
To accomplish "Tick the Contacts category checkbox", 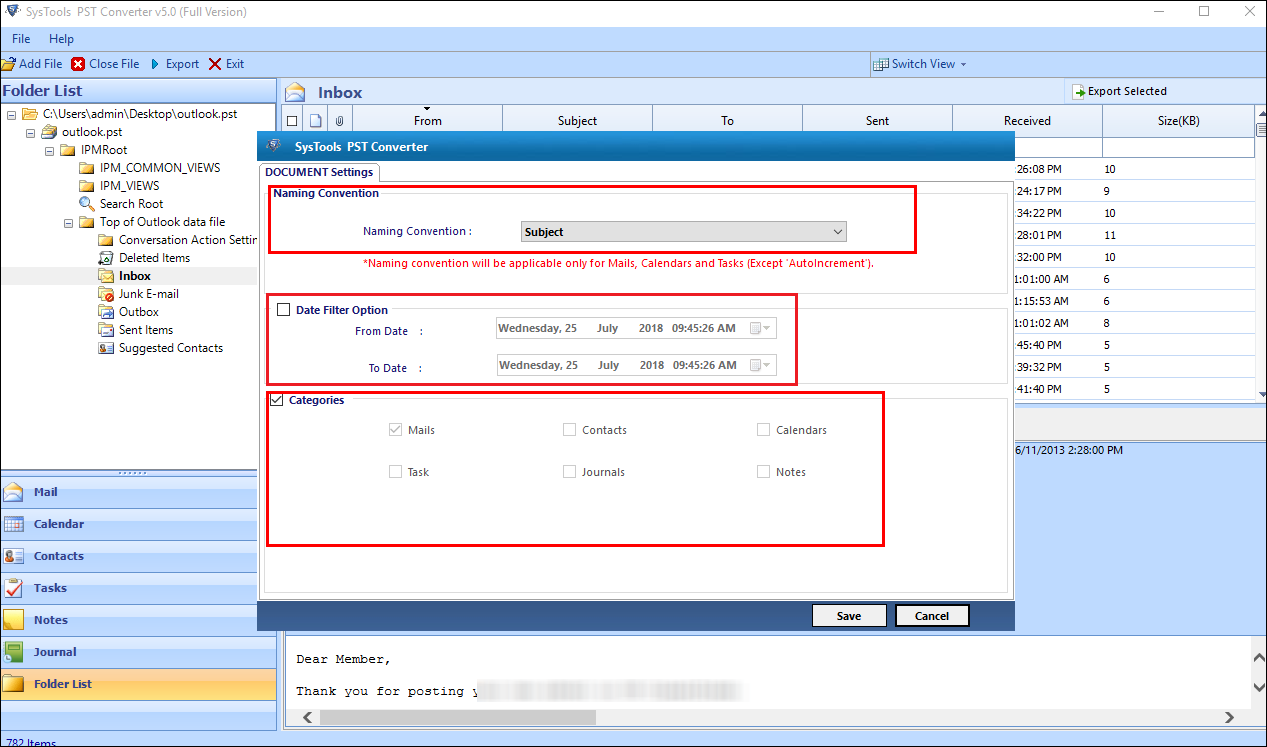I will pos(570,430).
